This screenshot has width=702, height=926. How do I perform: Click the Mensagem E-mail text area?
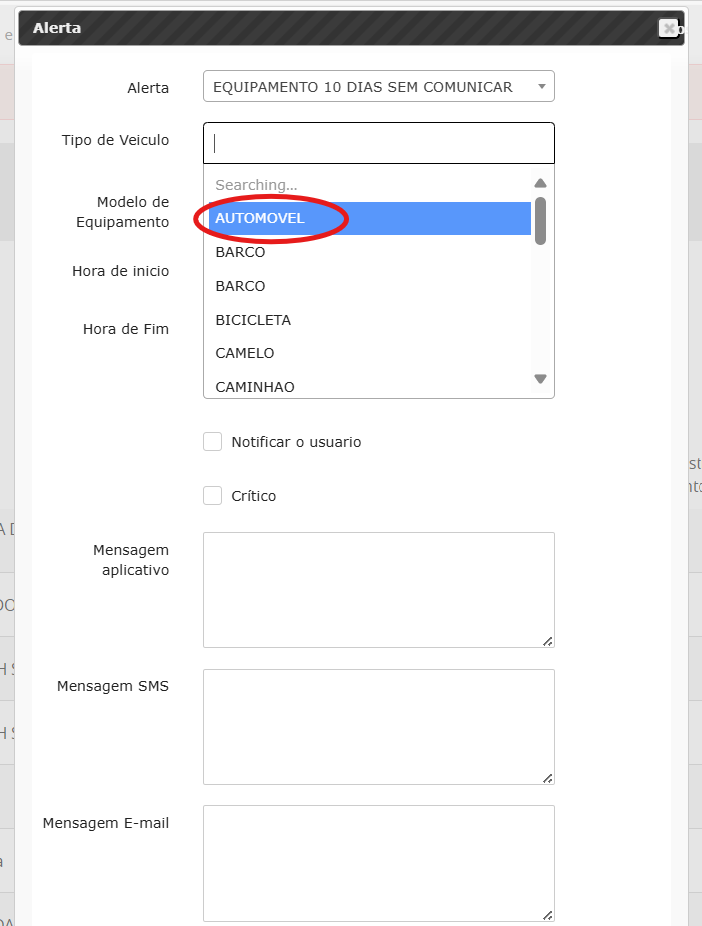(378, 863)
